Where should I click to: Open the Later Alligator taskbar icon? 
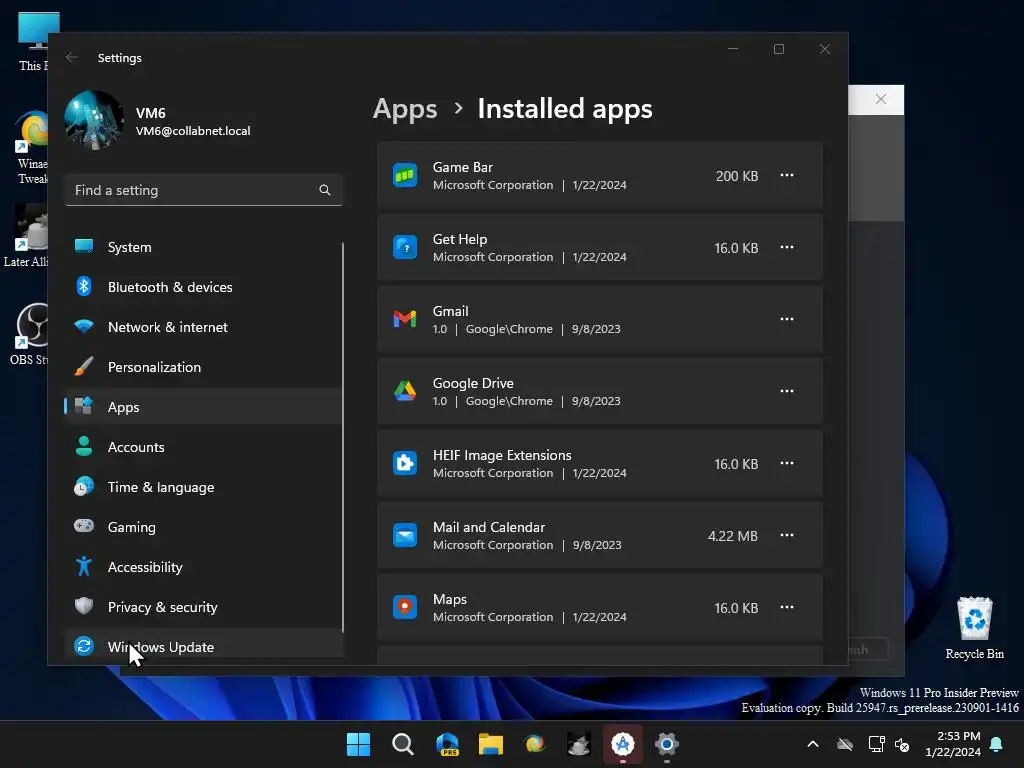coord(579,744)
